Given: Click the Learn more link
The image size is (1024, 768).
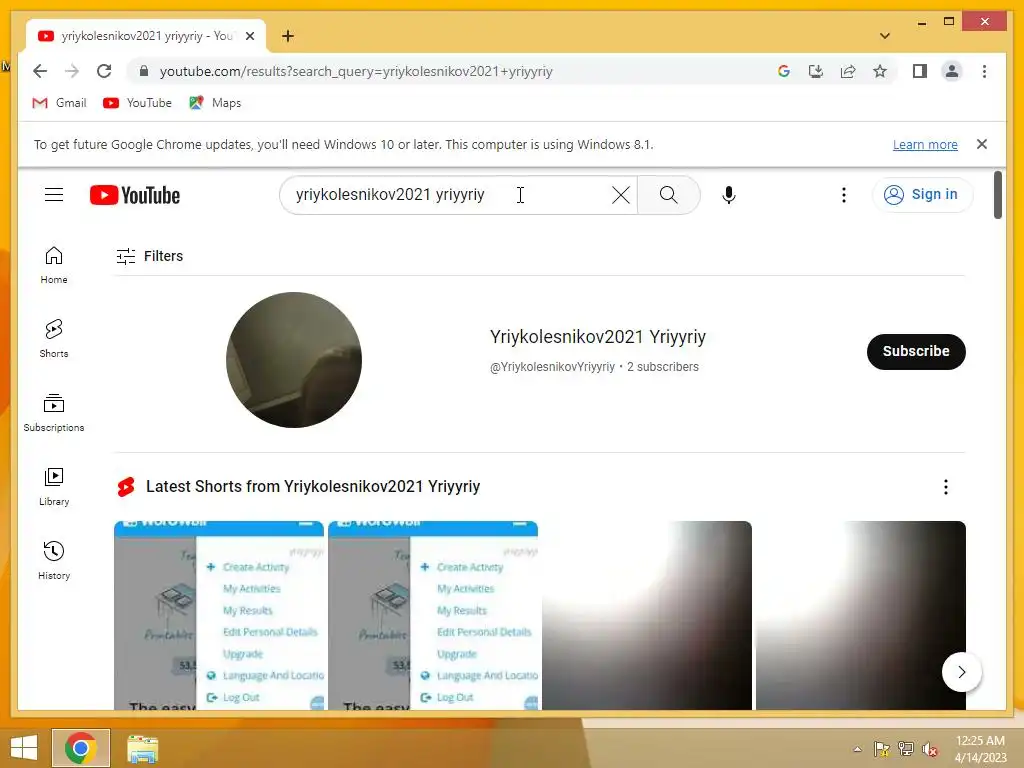Looking at the screenshot, I should 925,144.
